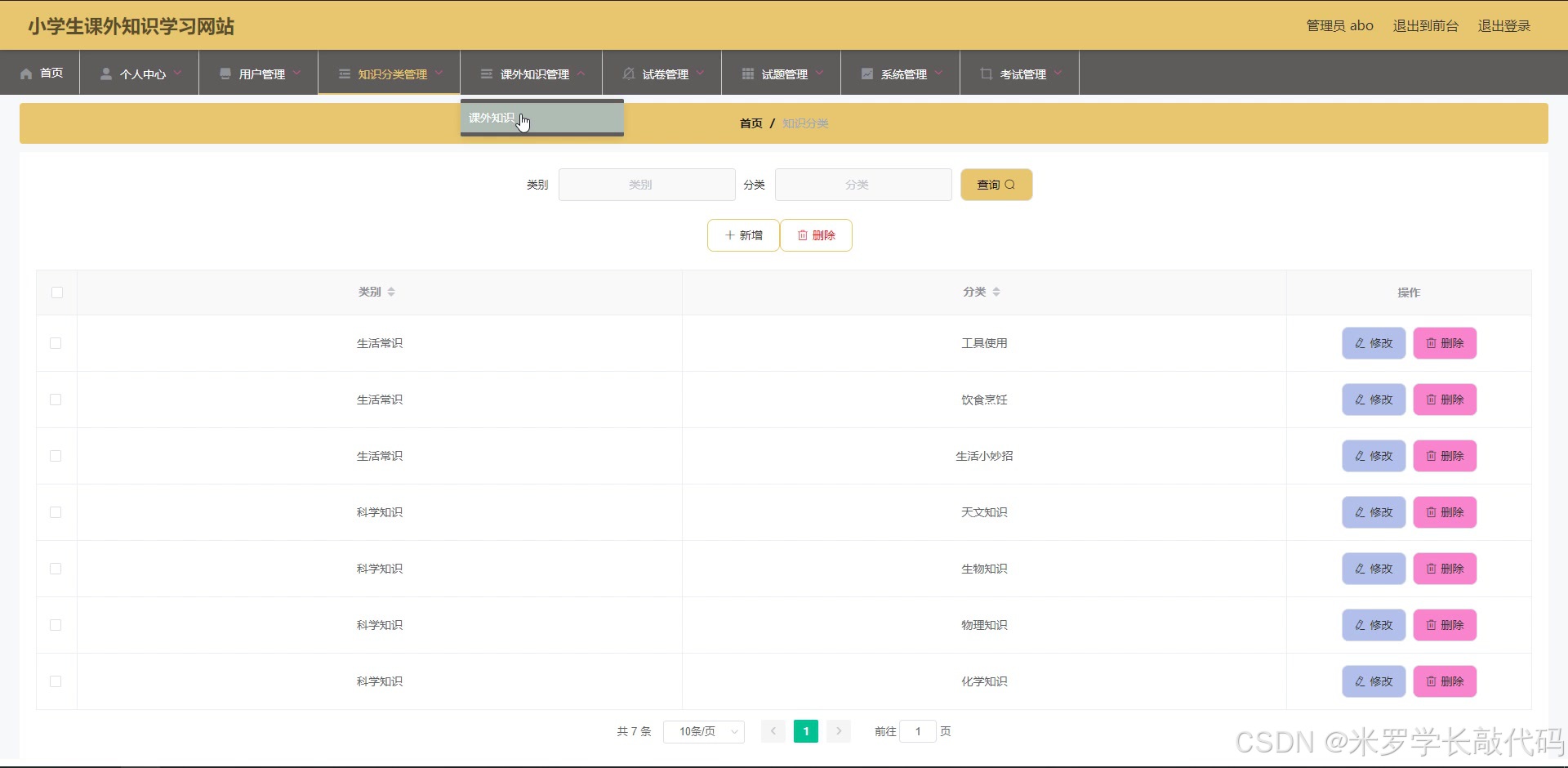Viewport: 1568px width, 768px height.
Task: Click the magnifier icon in 查询 button
Action: (x=1010, y=185)
